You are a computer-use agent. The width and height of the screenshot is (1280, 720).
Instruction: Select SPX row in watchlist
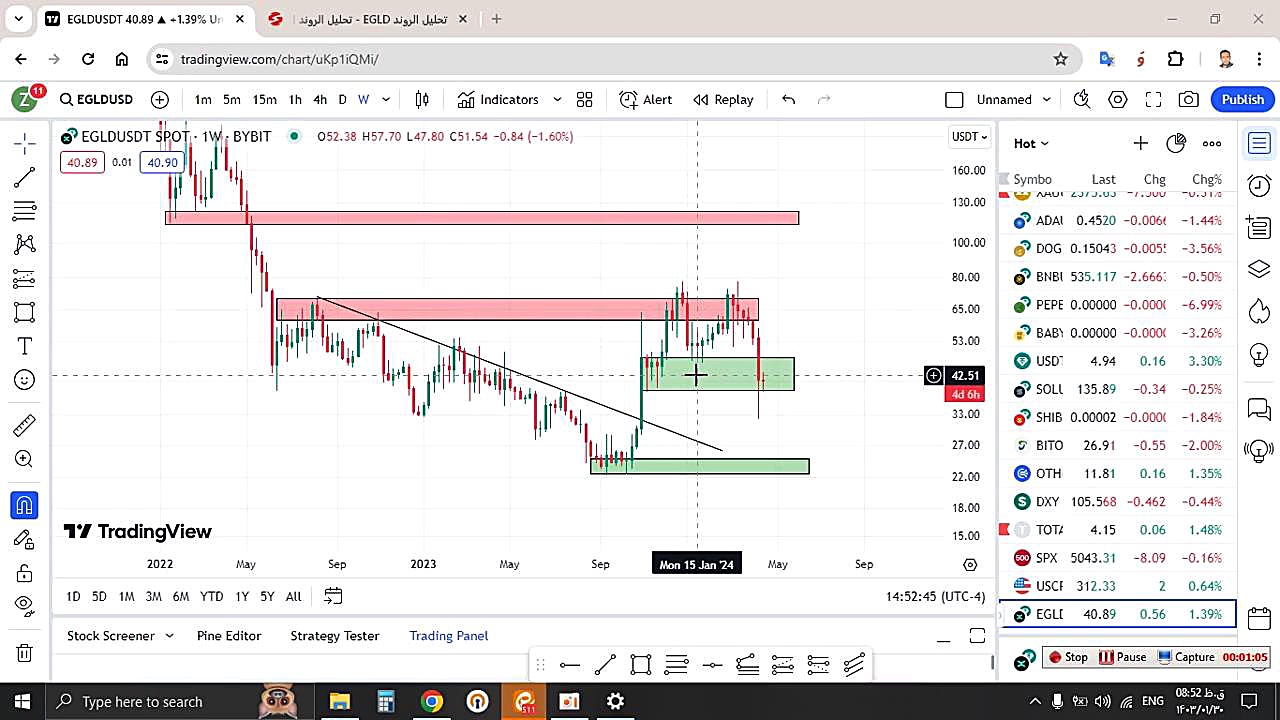[x=1118, y=557]
